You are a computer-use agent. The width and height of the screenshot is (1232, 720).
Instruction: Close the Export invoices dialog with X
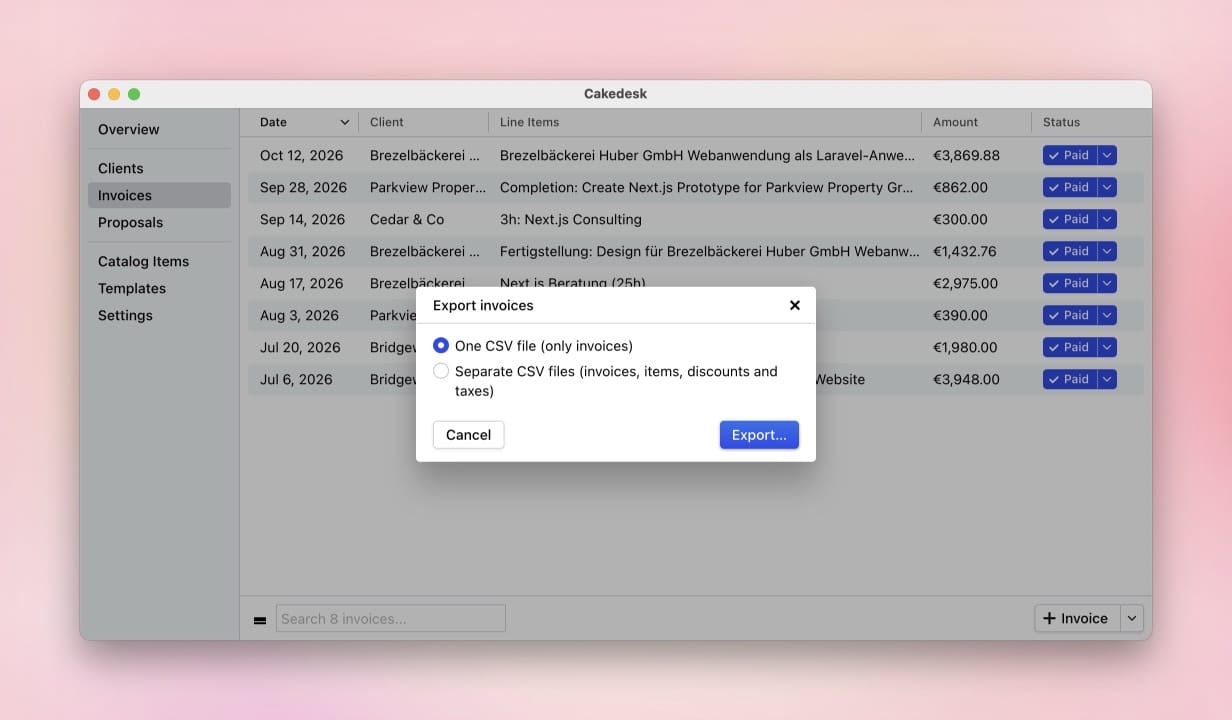(x=795, y=305)
